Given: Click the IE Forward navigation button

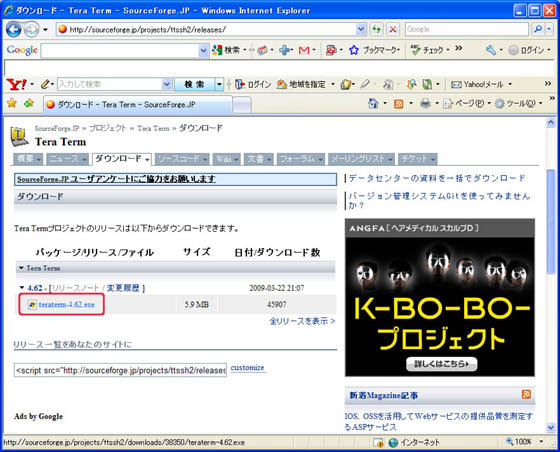Looking at the screenshot, I should (31, 30).
